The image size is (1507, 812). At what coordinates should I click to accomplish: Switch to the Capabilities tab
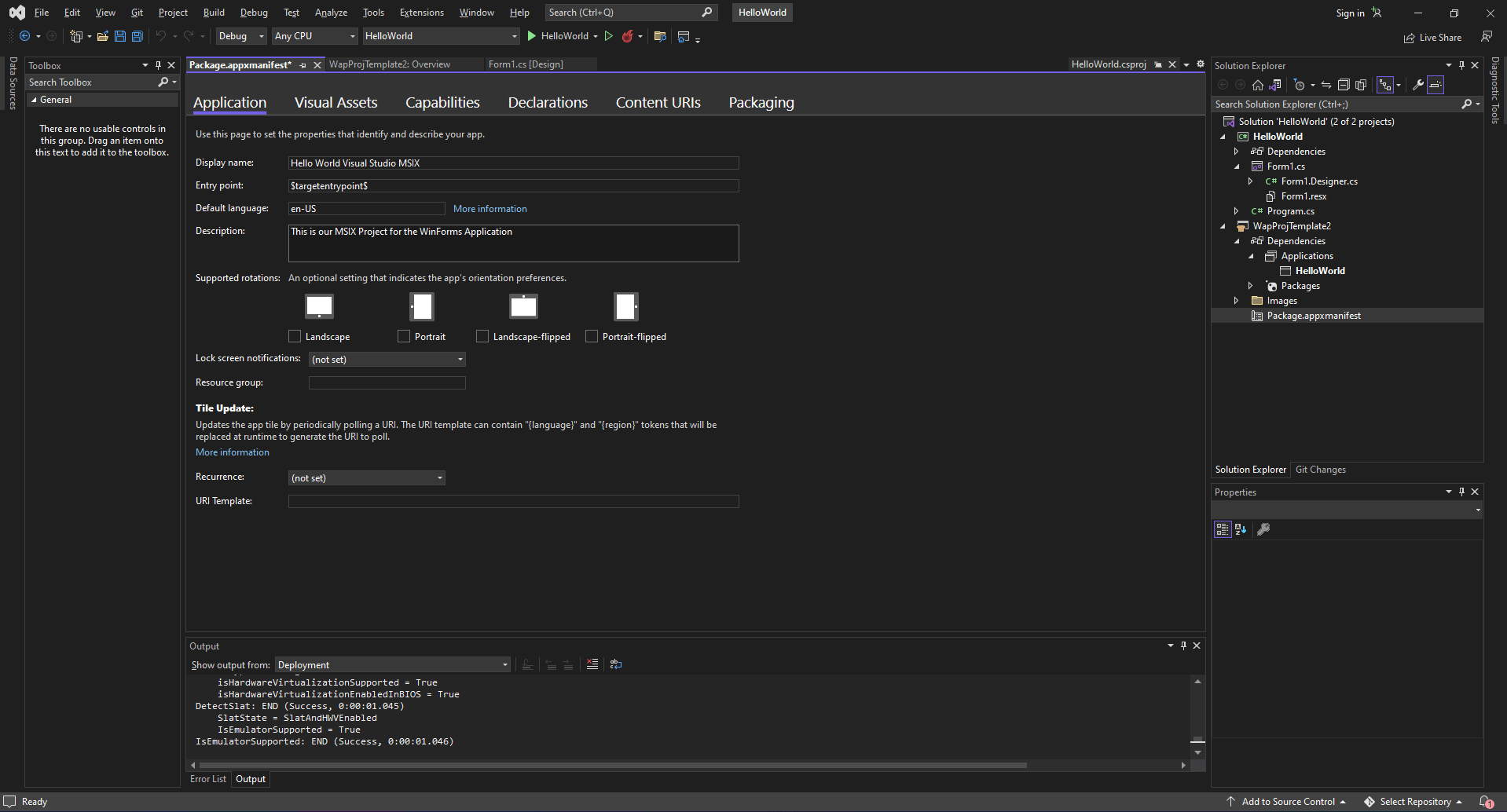tap(442, 103)
